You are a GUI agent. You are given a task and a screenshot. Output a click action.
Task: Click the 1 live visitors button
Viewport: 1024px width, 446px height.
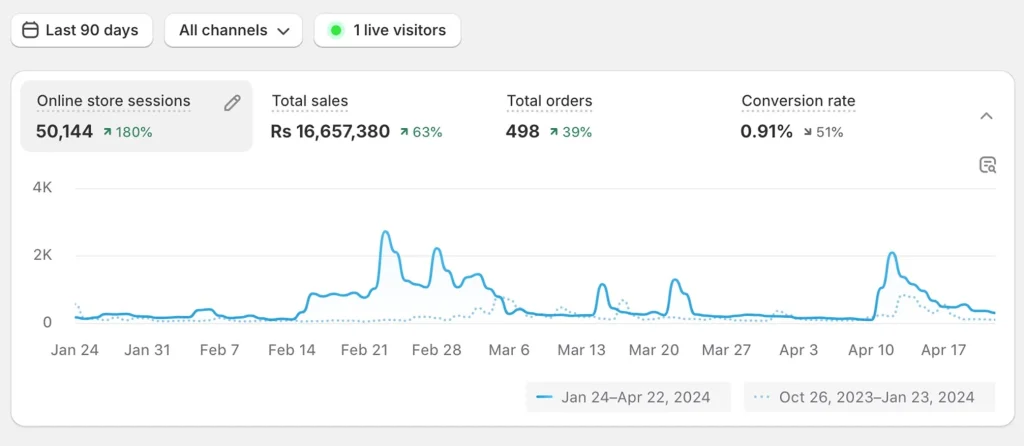[x=387, y=30]
